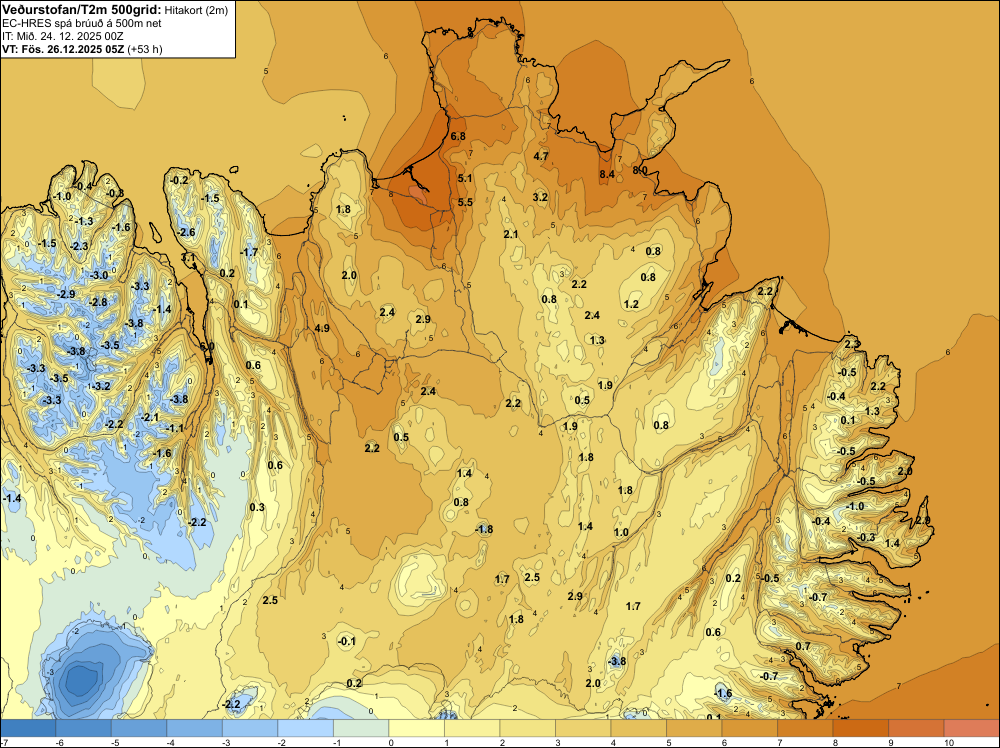Click the legend color swatch between 7 and 8
Image resolution: width=1000 pixels, height=748 pixels.
805,728
